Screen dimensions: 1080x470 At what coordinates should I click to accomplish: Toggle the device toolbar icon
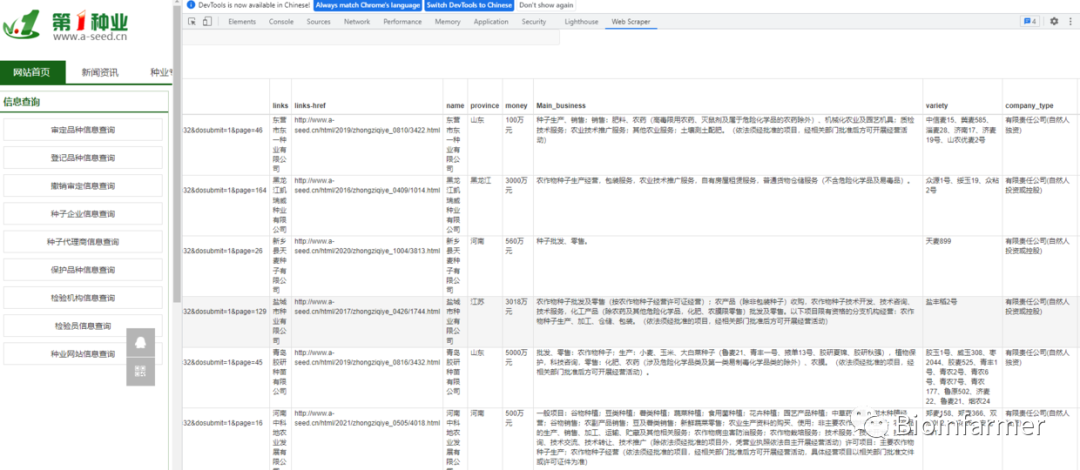click(208, 21)
